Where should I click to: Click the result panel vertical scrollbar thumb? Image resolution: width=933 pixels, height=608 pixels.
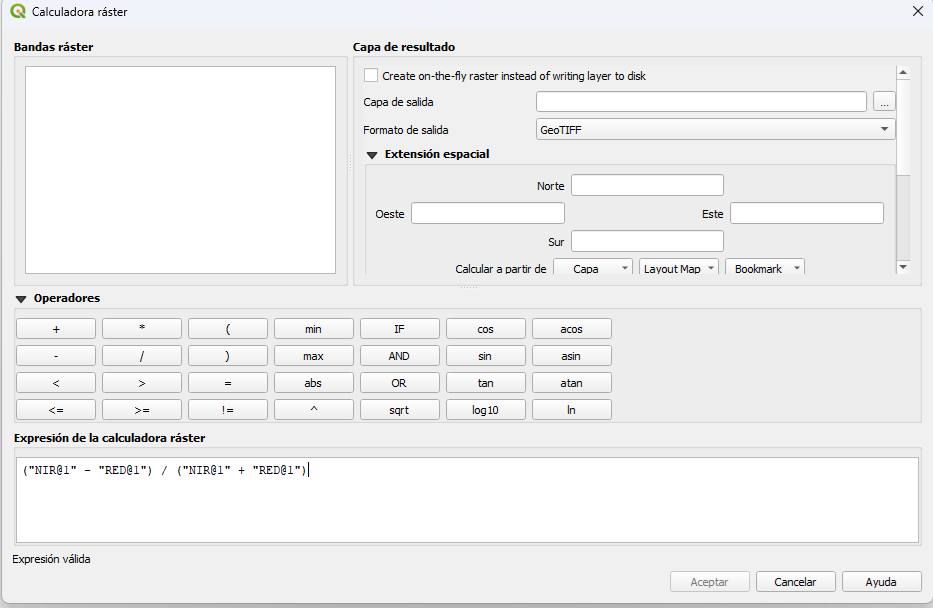point(903,127)
